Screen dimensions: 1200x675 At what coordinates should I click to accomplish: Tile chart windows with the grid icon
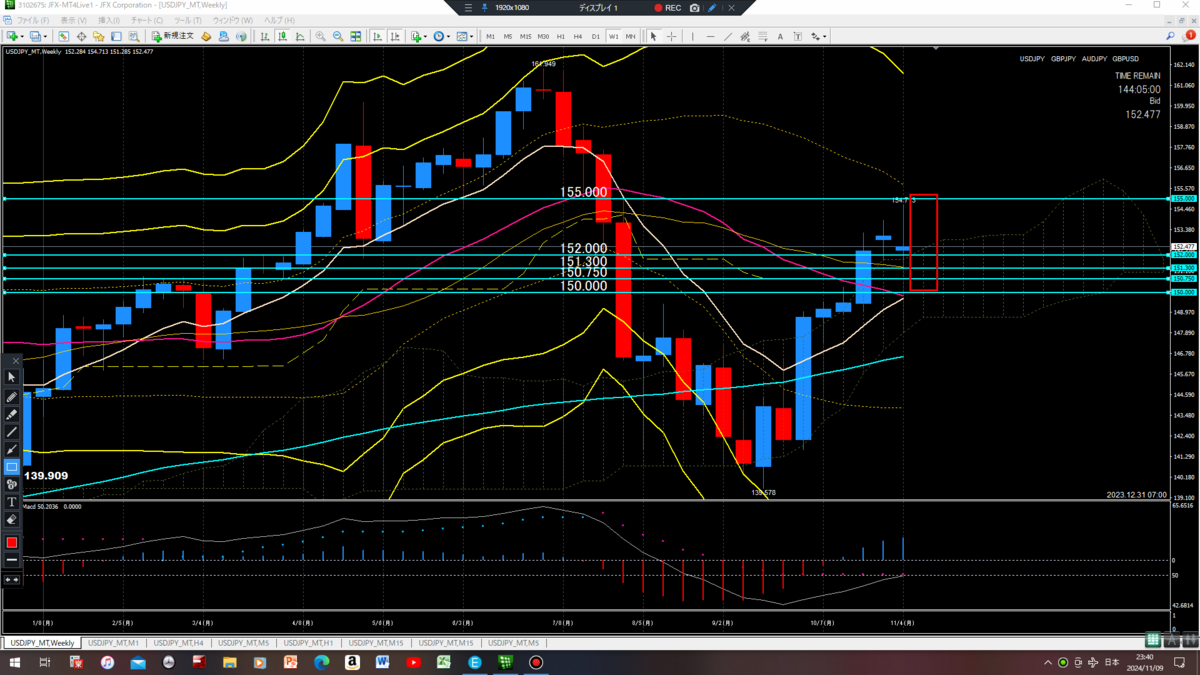[355, 36]
